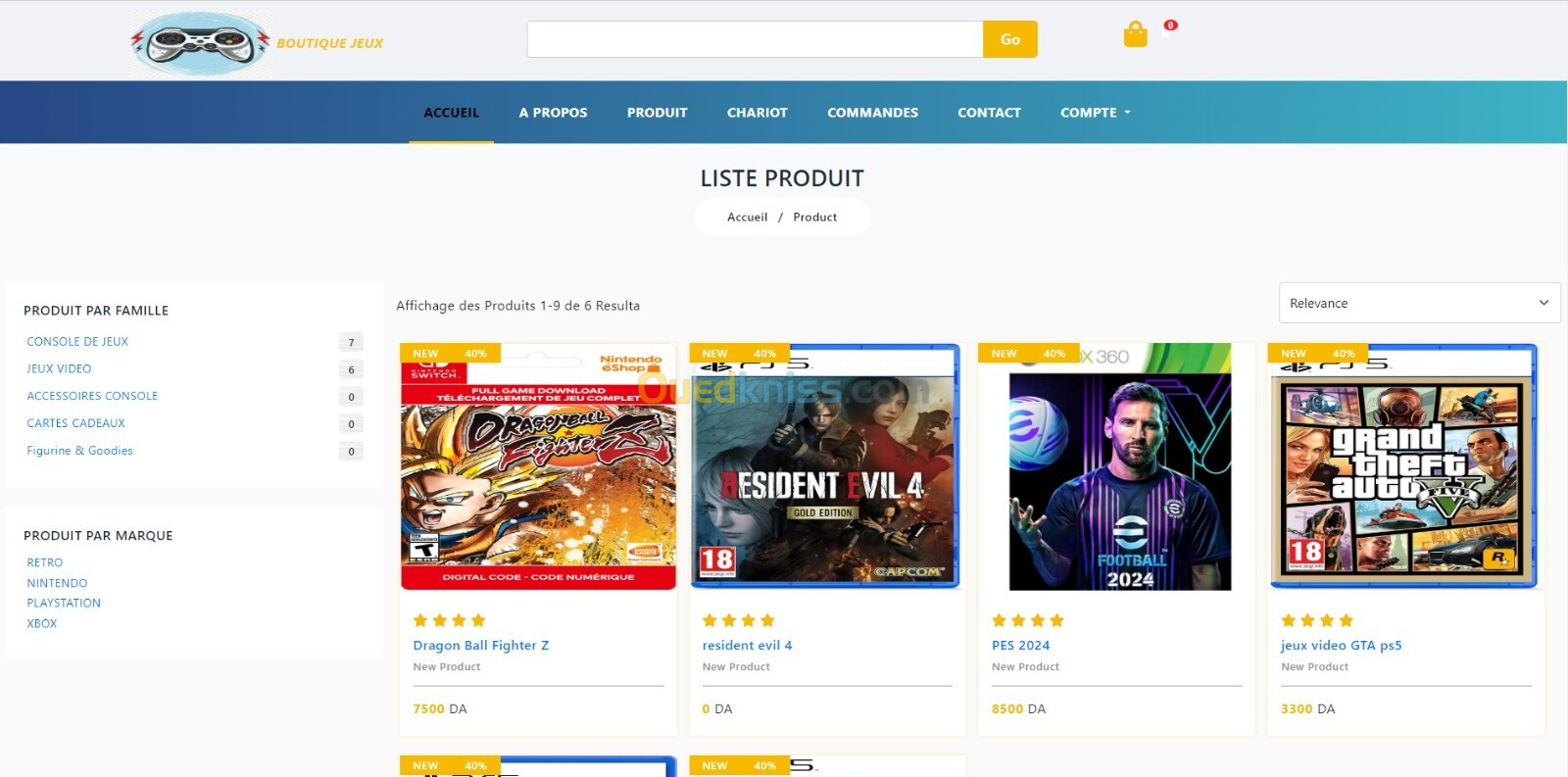Open the shopping bag cart icon
Viewport: 1568px width, 777px height.
click(x=1135, y=35)
